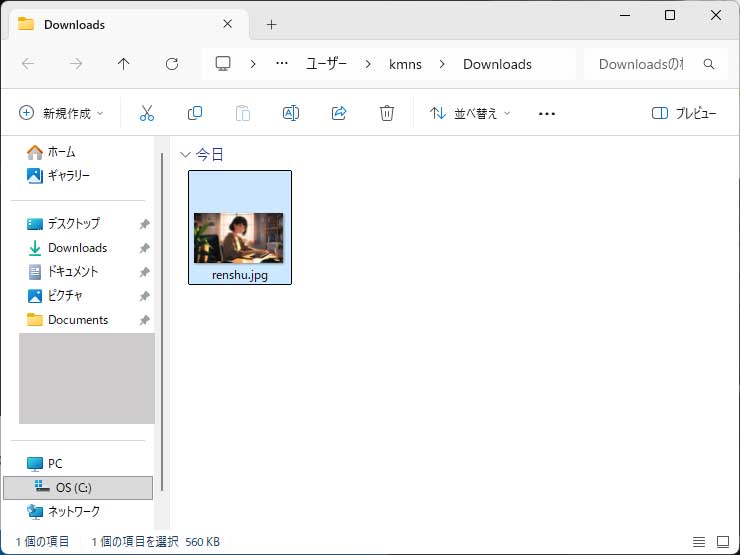Toggle the プレビュー preview pane
Image resolution: width=740 pixels, height=555 pixels.
coord(684,114)
